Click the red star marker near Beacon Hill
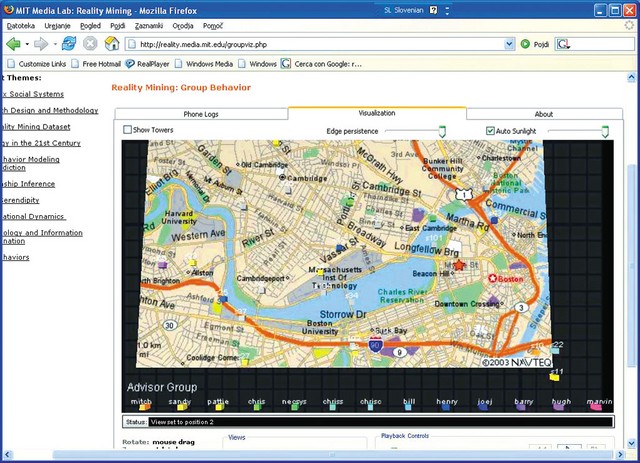The image size is (640, 463). tap(459, 265)
